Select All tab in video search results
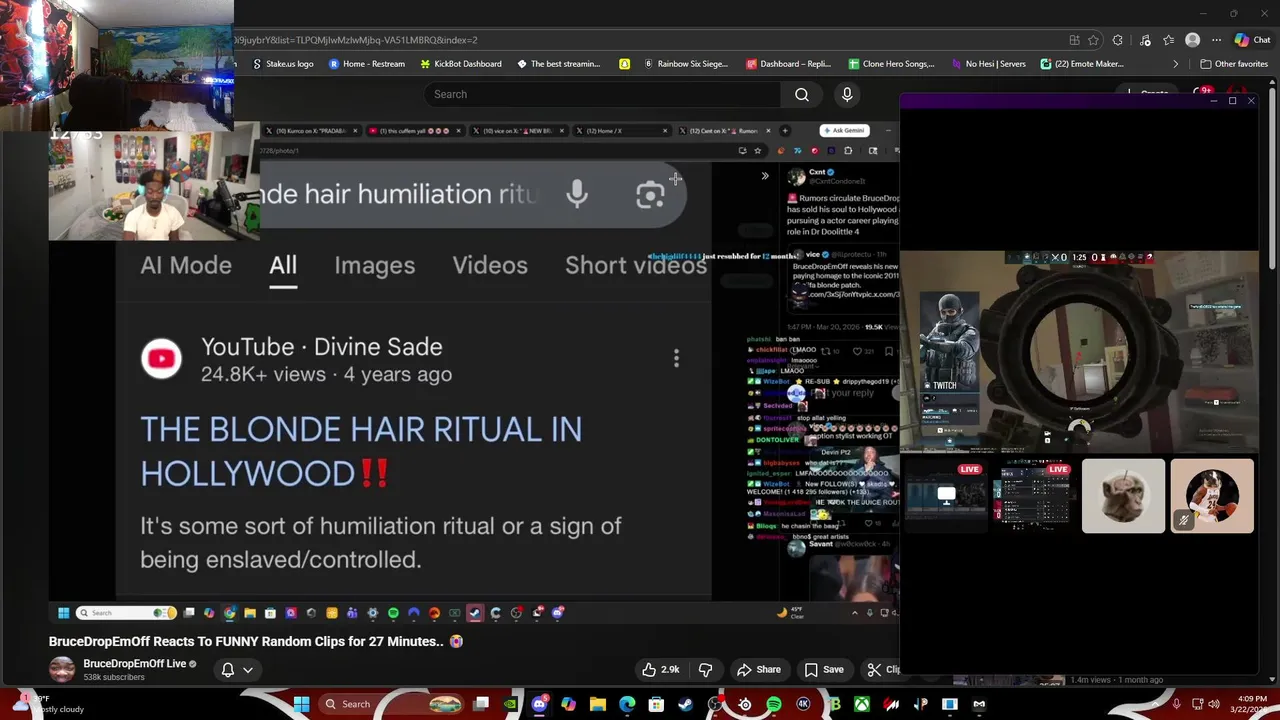Image resolution: width=1280 pixels, height=720 pixels. (283, 265)
